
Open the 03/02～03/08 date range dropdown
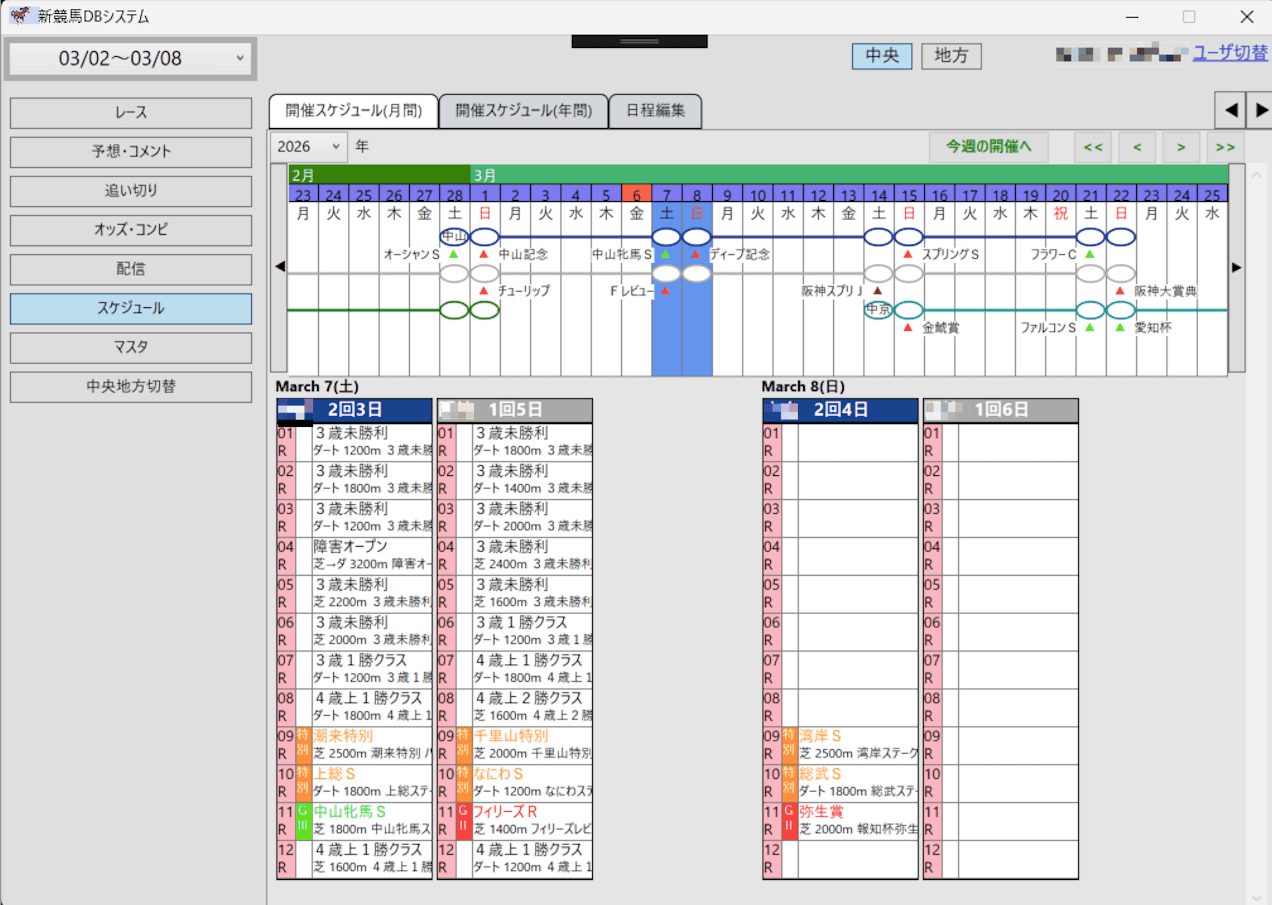pos(131,59)
